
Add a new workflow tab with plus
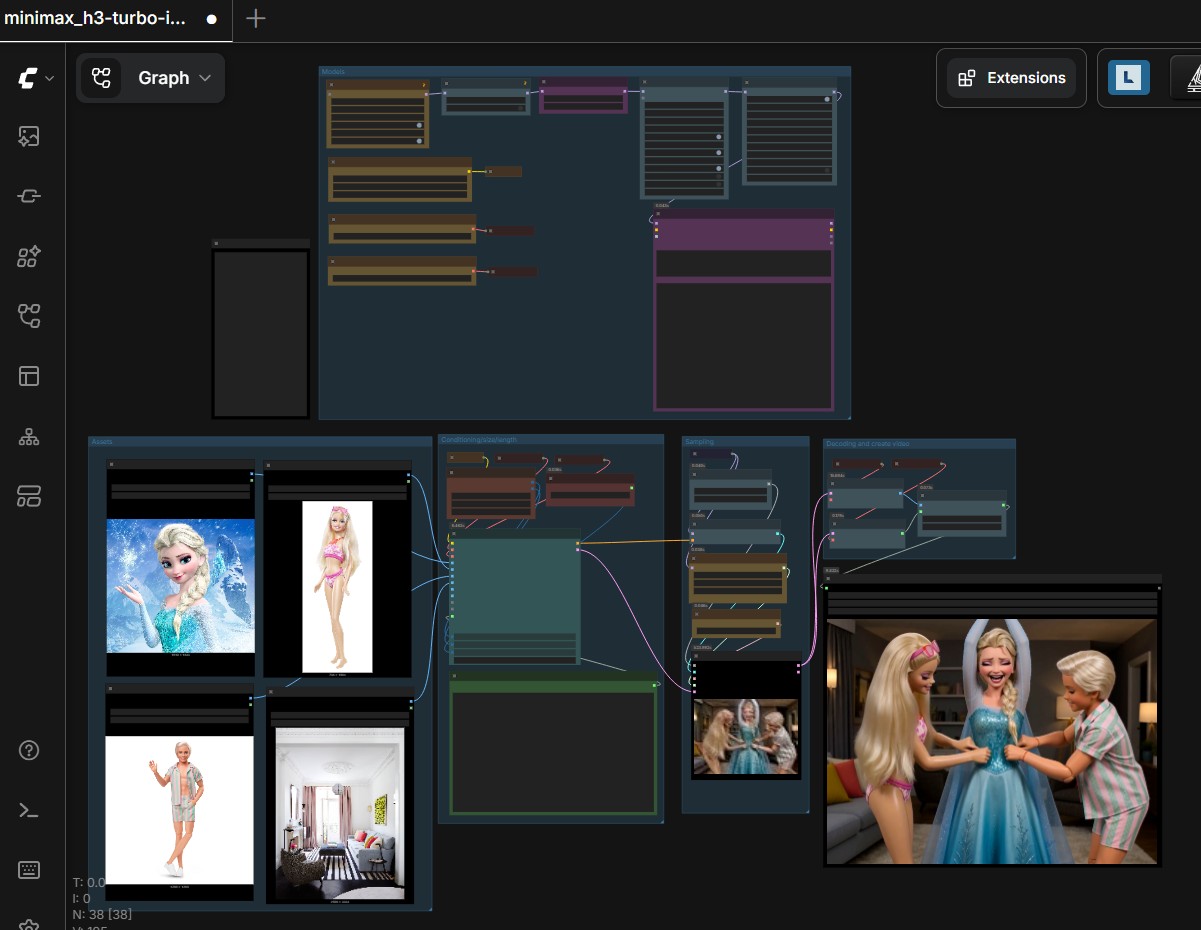coord(256,19)
